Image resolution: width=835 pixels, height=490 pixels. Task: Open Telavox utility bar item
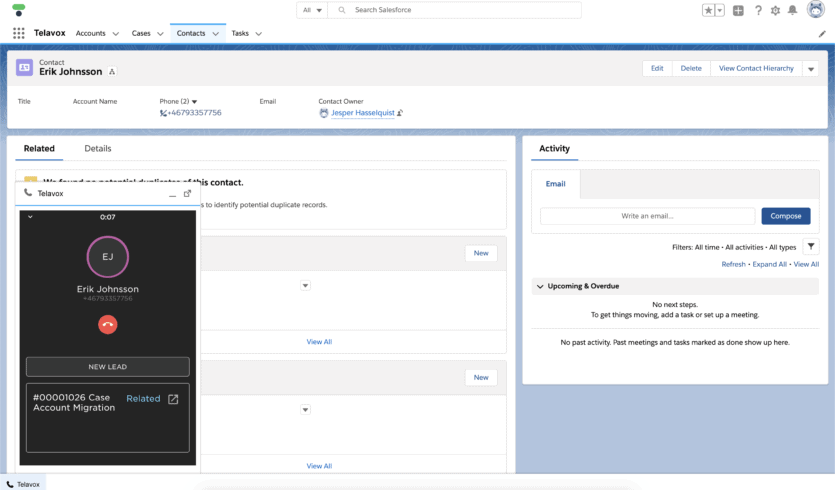pos(23,484)
